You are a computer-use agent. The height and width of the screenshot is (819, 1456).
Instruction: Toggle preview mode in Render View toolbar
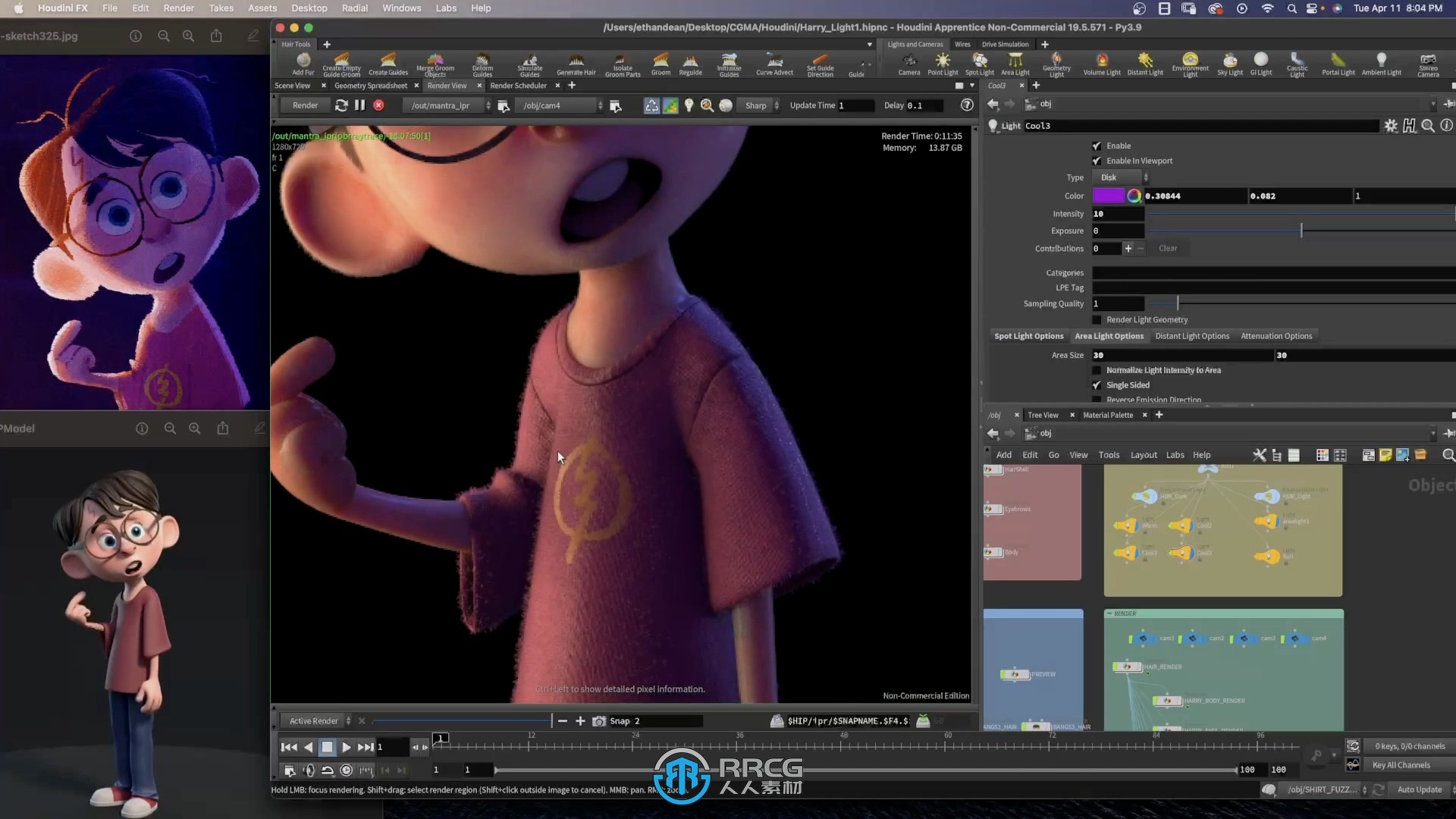point(652,105)
